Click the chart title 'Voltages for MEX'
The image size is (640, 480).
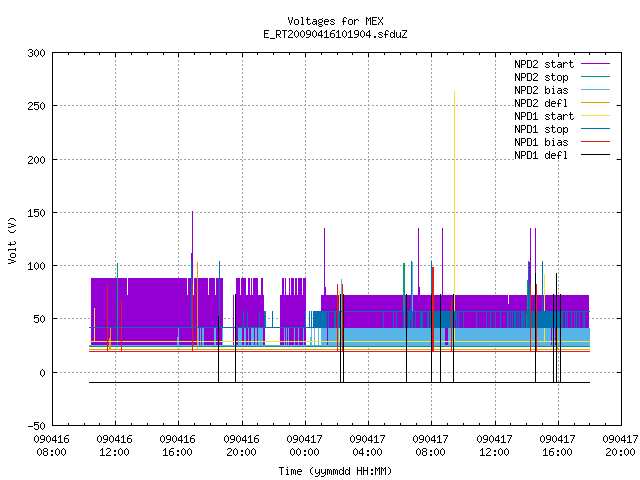(x=335, y=21)
